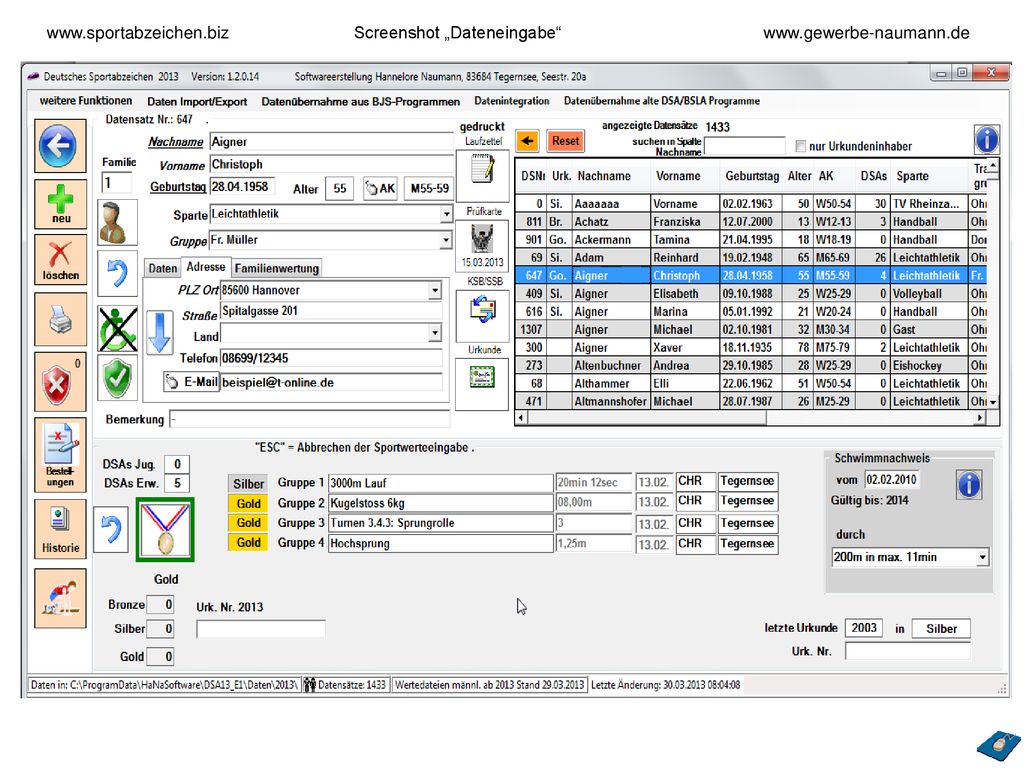
Task: Click the E-Mail hand button
Action: [x=191, y=382]
